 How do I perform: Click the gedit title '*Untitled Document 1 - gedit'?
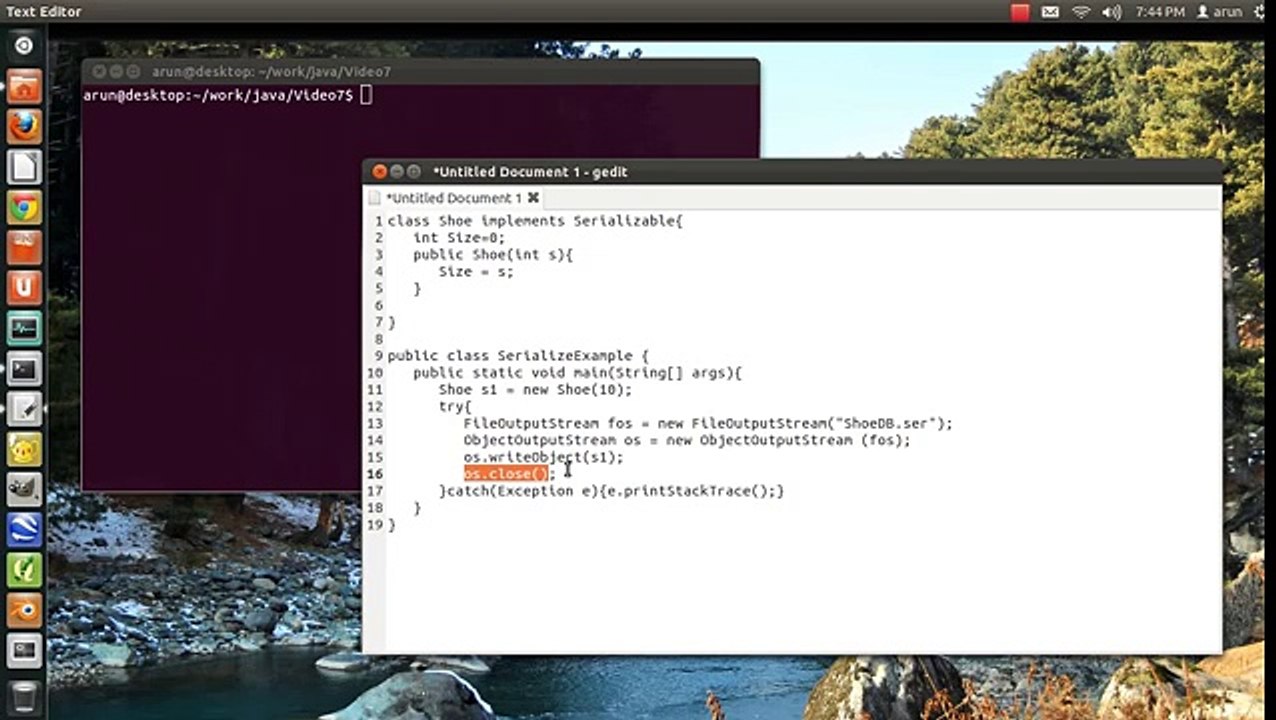pos(530,172)
